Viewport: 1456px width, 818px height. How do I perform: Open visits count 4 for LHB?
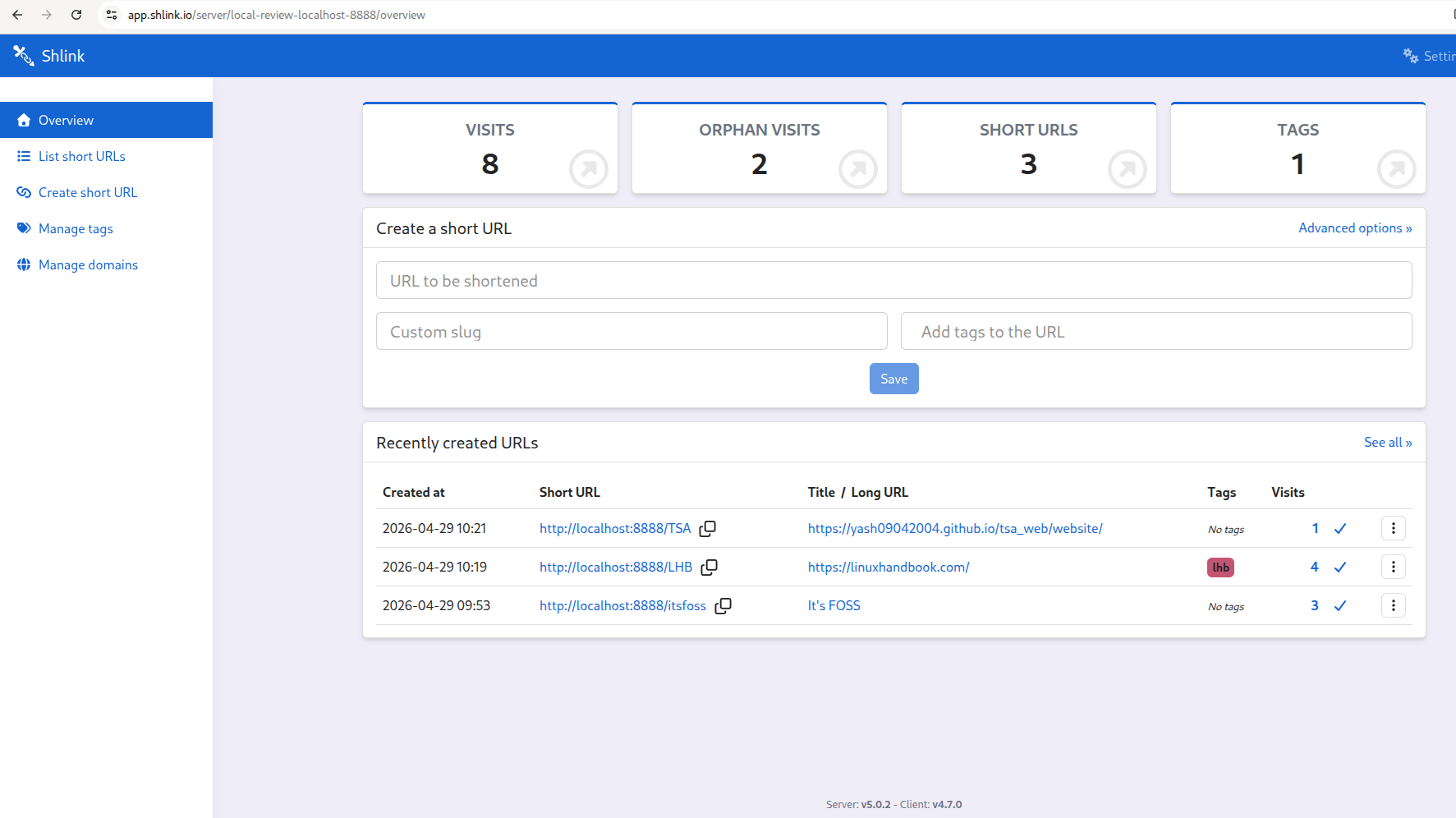click(1315, 567)
